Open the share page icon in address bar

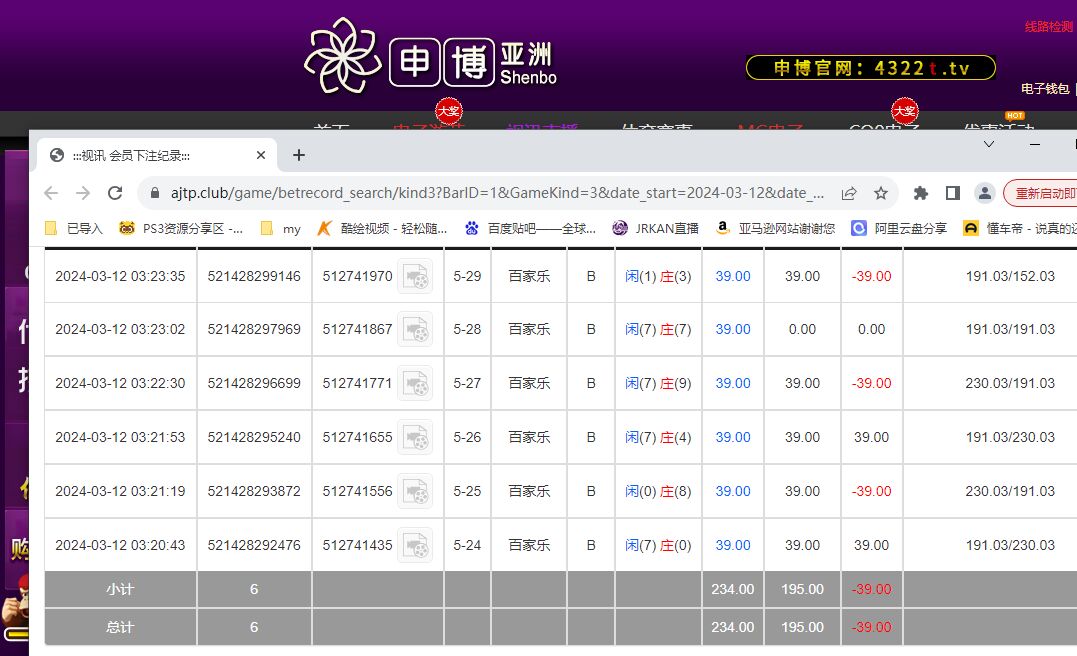pyautogui.click(x=849, y=193)
